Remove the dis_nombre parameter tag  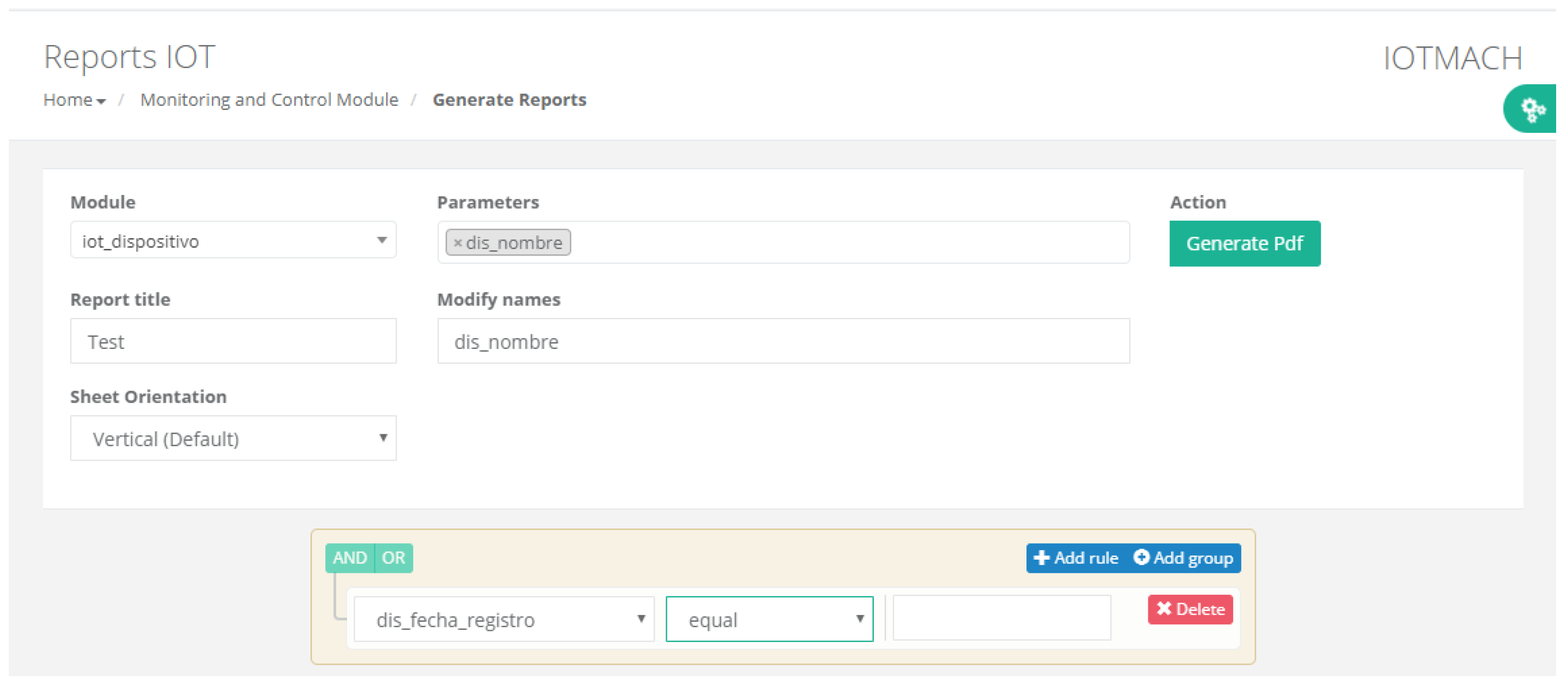pos(458,243)
